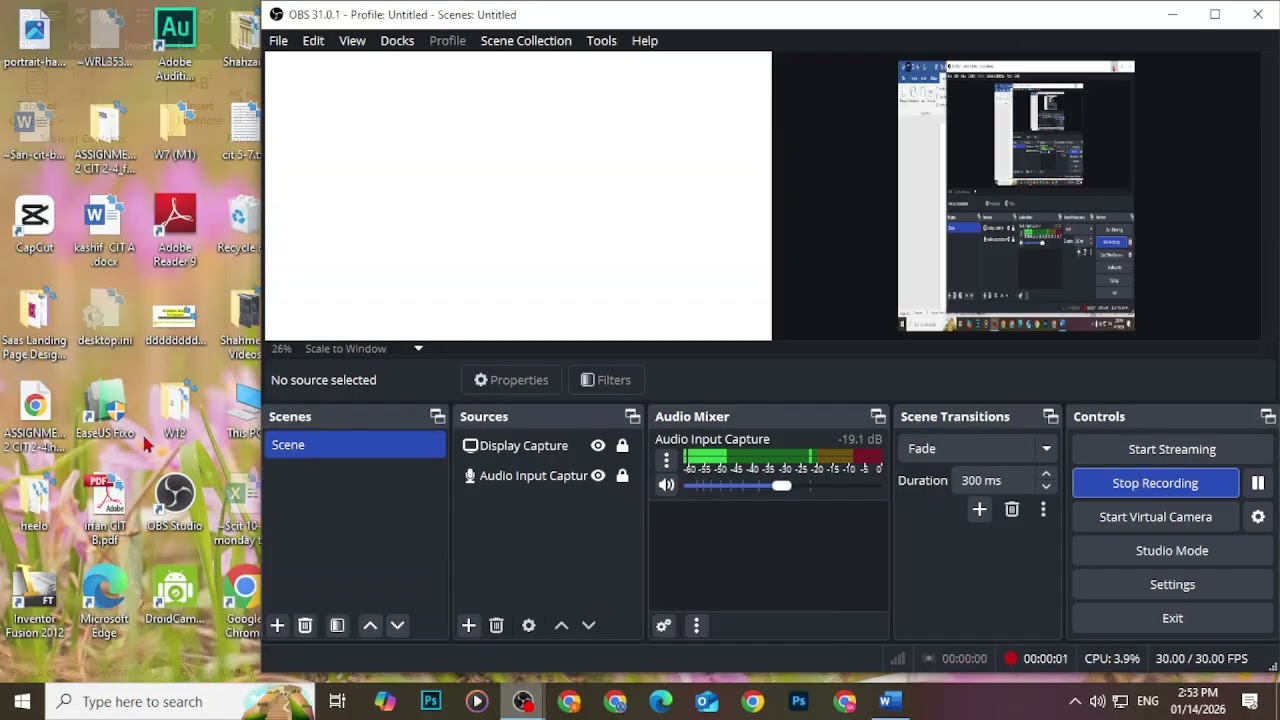Move source down arrow in Sources panel
The height and width of the screenshot is (720, 1280).
[588, 625]
